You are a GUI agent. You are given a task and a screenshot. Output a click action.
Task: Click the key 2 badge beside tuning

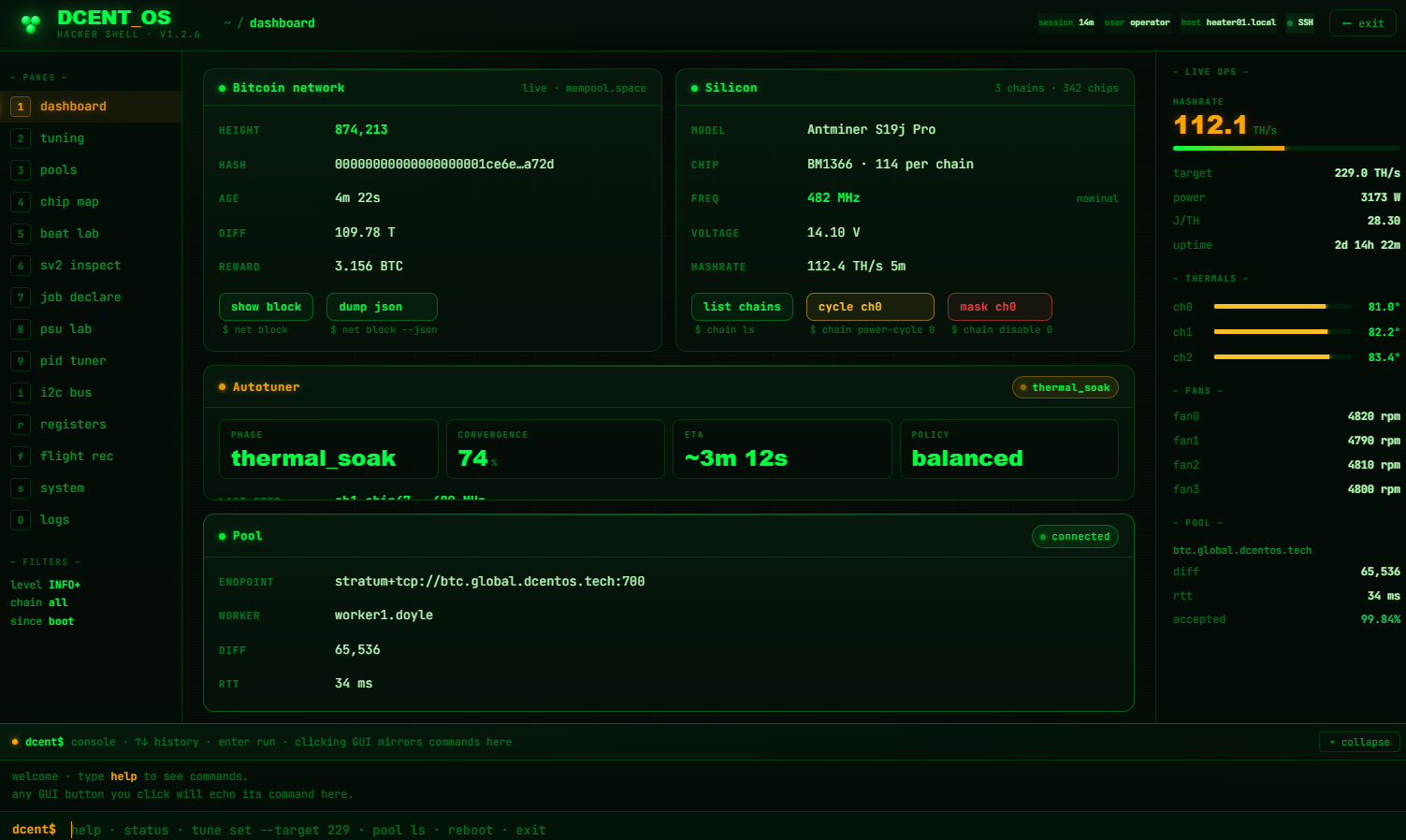coord(21,138)
